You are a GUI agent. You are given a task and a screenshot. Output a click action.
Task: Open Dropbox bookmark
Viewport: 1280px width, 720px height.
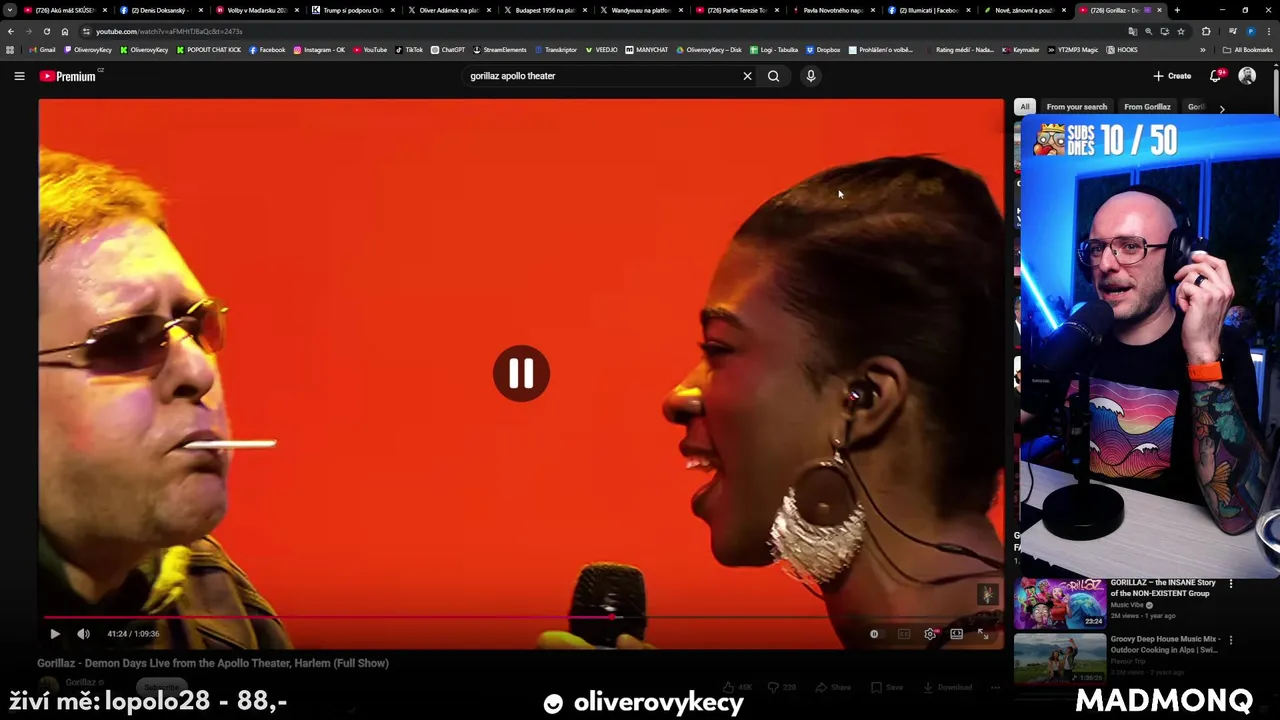(823, 50)
